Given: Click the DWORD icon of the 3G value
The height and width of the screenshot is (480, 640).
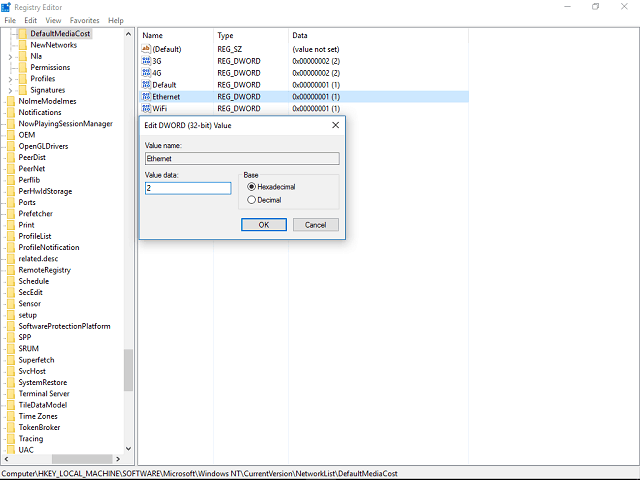Looking at the screenshot, I should click(x=146, y=61).
